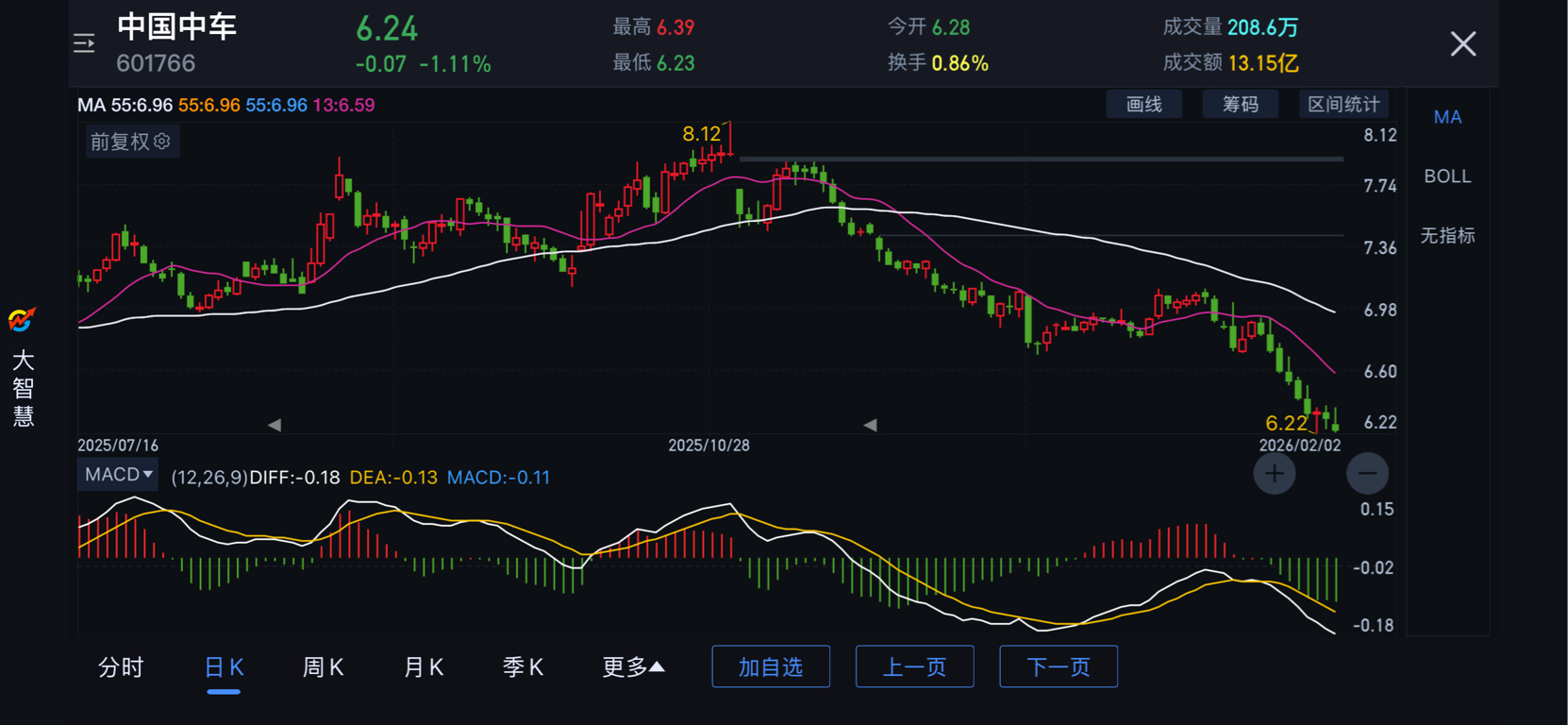Click the 6.22 low price label
Viewport: 1568px width, 725px height.
[x=1286, y=423]
